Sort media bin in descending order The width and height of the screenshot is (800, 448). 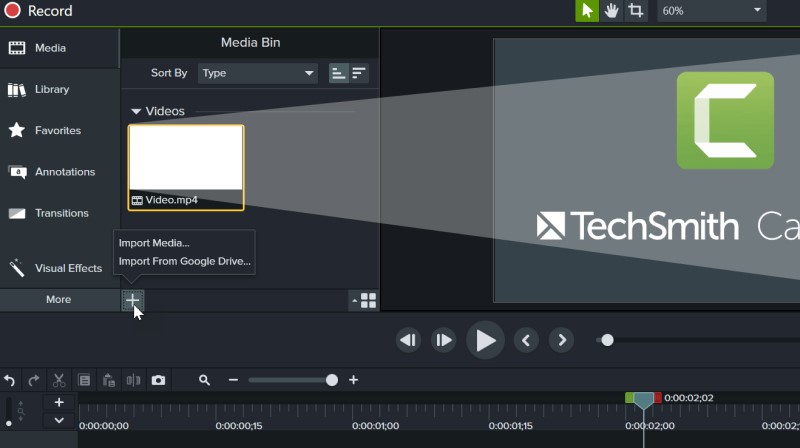tap(359, 73)
